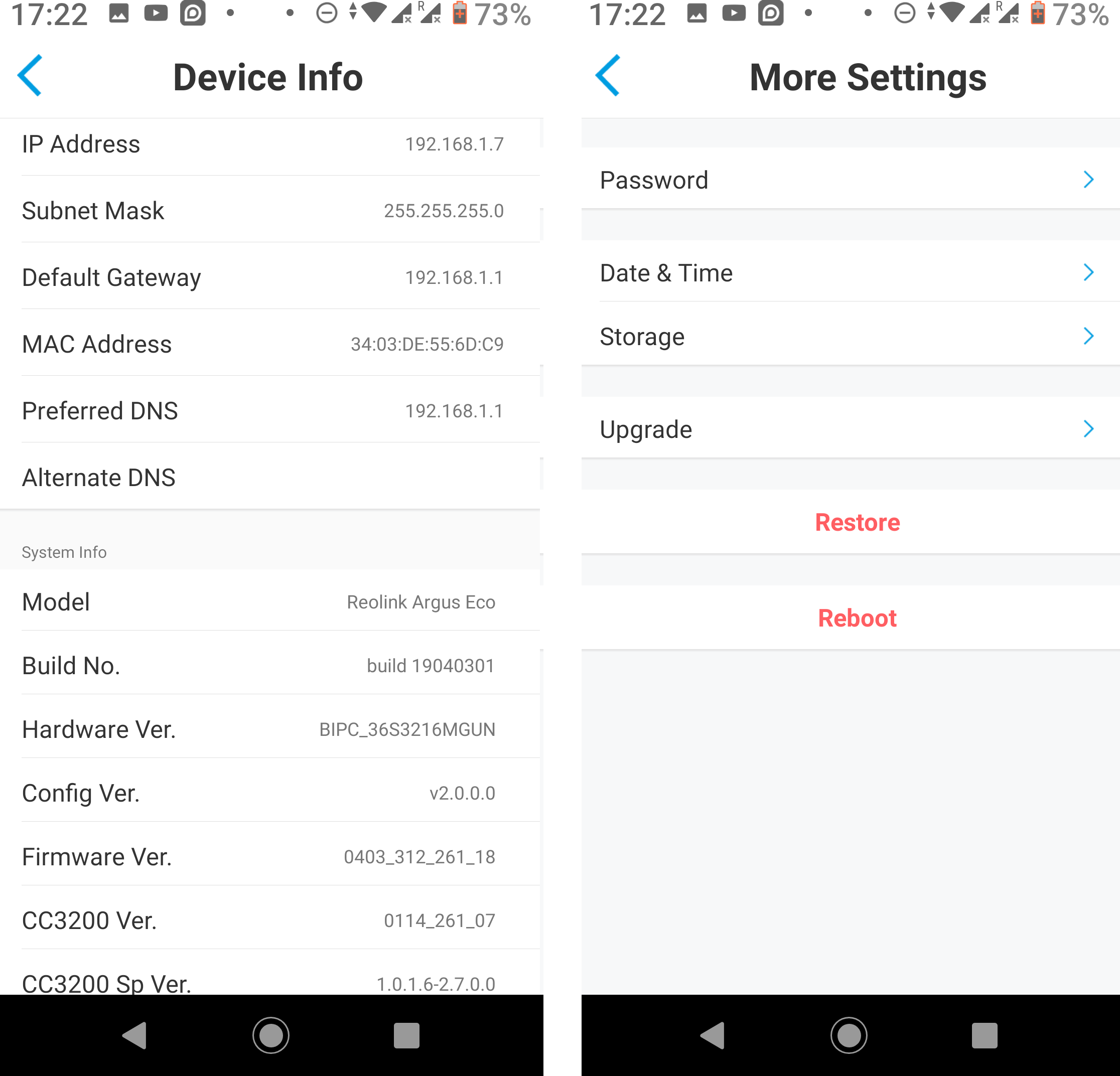Toggle the default gateway field
The width and height of the screenshot is (1120, 1076).
tap(280, 278)
